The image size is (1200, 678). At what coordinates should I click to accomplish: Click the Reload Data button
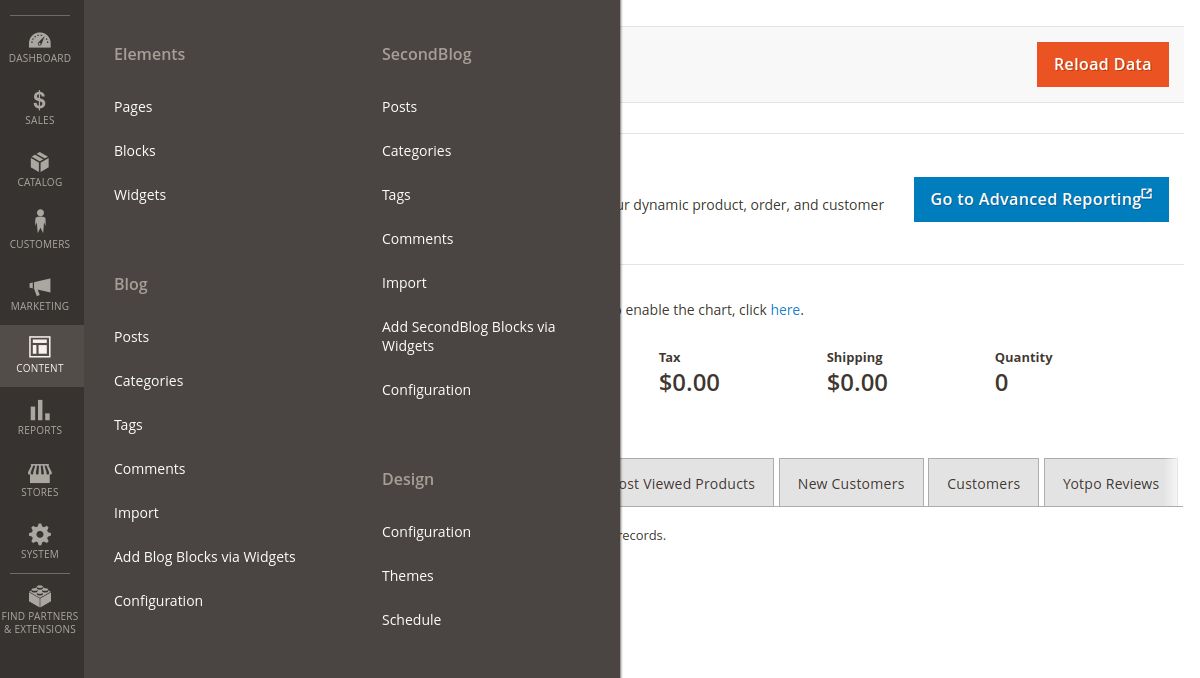(1102, 64)
